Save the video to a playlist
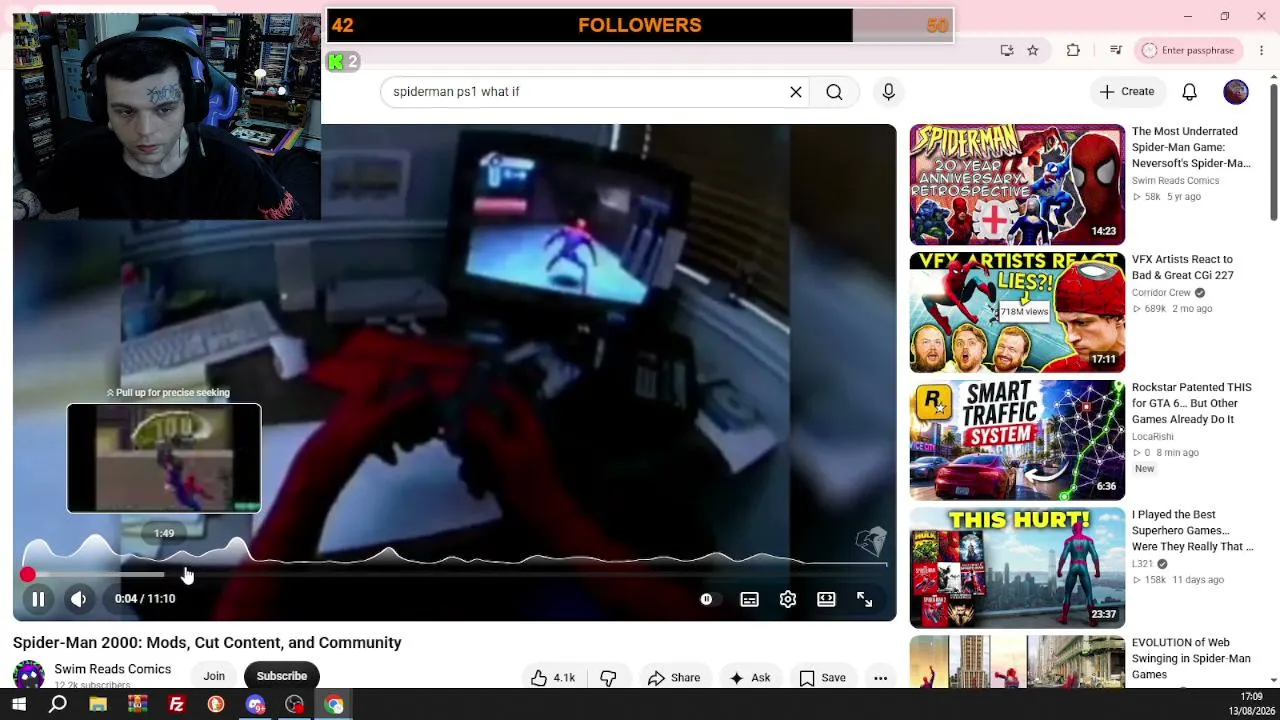Image resolution: width=1280 pixels, height=720 pixels. pyautogui.click(x=823, y=678)
